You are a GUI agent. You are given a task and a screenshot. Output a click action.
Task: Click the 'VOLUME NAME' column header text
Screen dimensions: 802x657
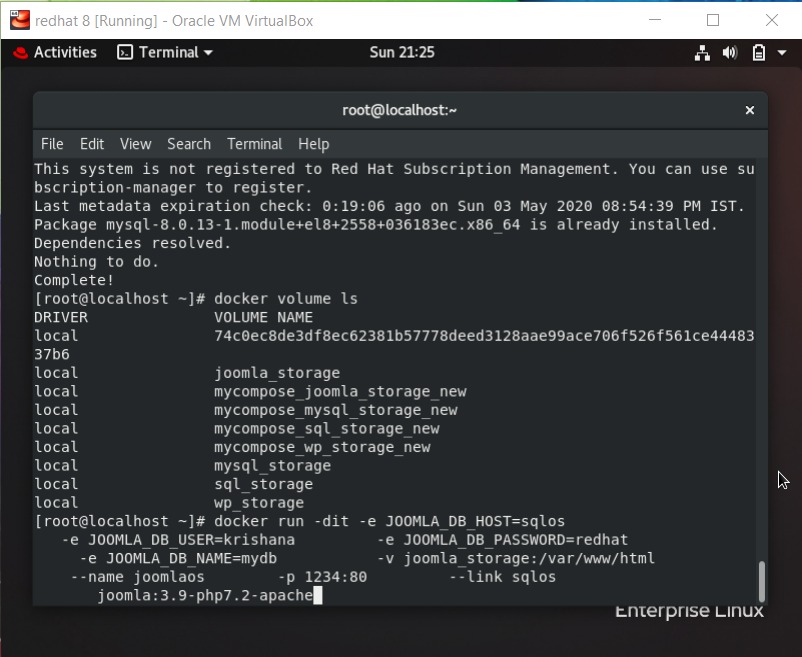click(x=263, y=318)
